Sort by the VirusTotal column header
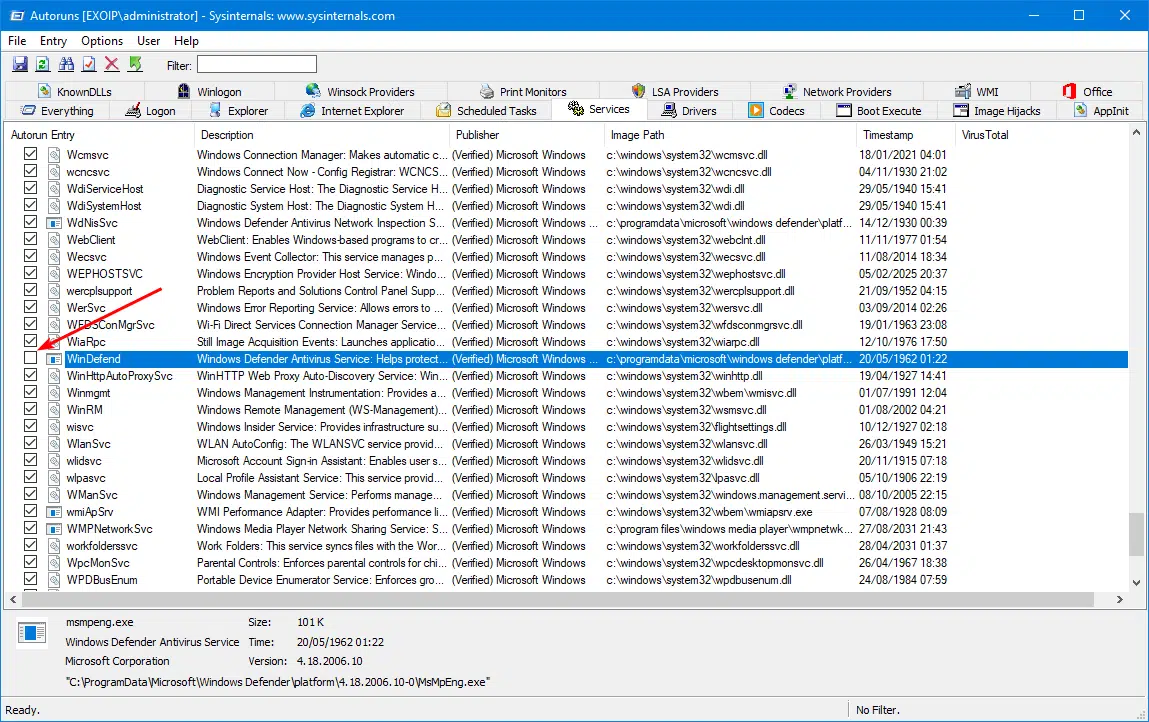 point(1042,135)
